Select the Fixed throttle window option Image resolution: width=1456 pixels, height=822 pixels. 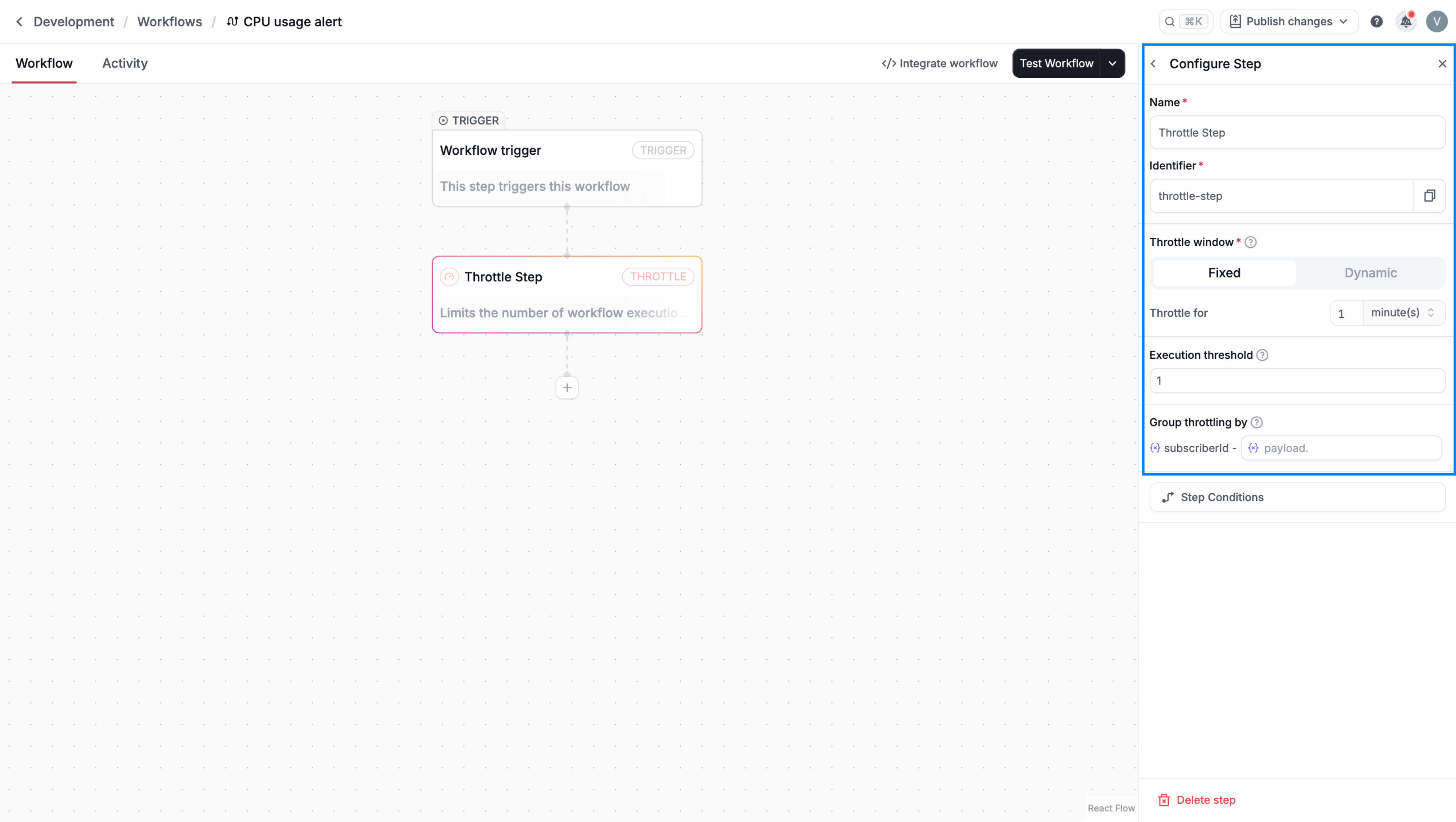tap(1224, 273)
